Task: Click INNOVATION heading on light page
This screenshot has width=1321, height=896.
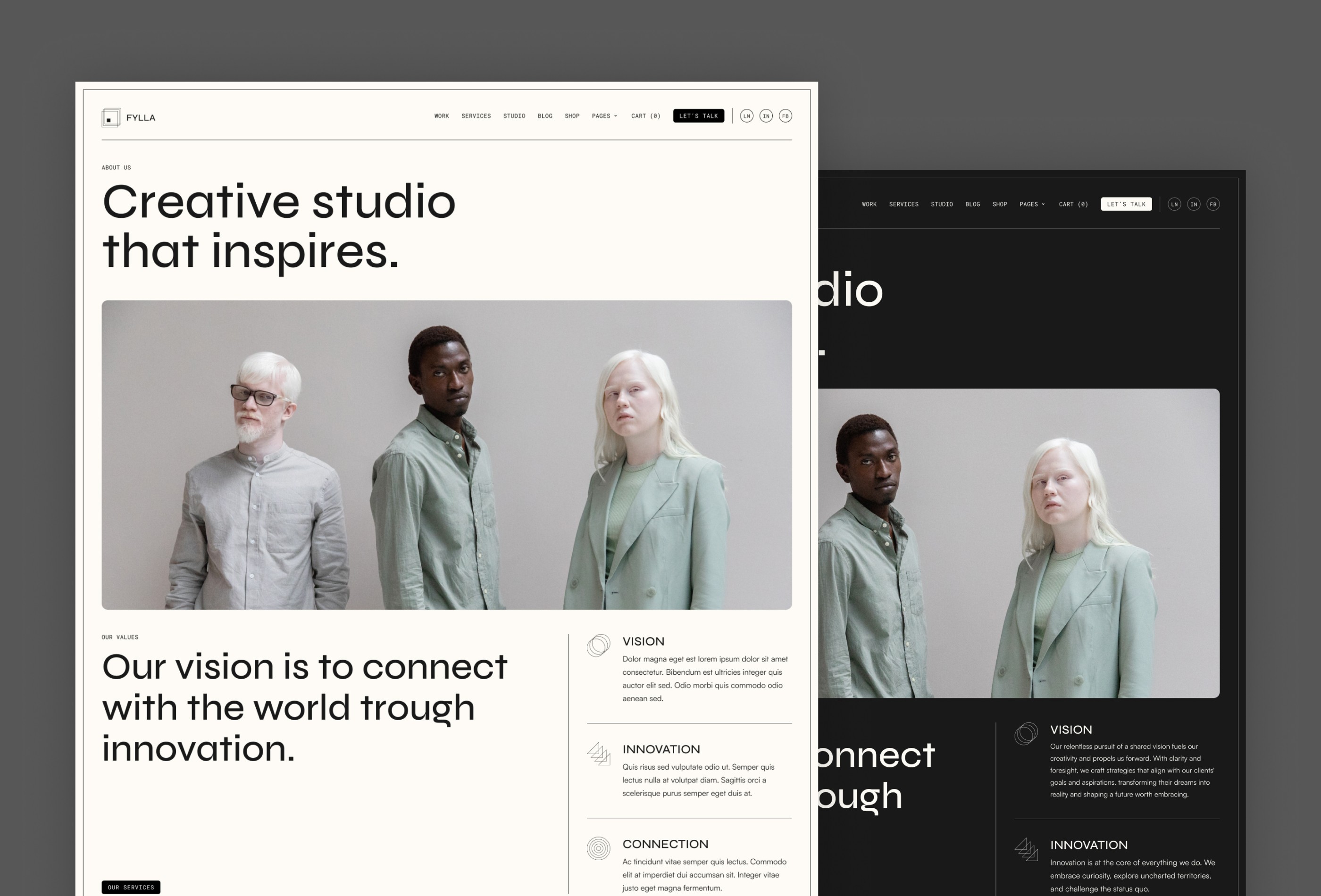Action: pos(661,749)
